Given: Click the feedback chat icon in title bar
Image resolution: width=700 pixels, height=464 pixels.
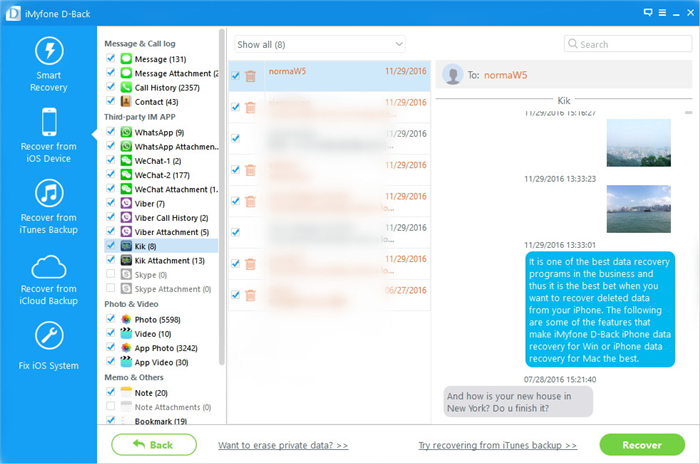Looking at the screenshot, I should tap(648, 13).
